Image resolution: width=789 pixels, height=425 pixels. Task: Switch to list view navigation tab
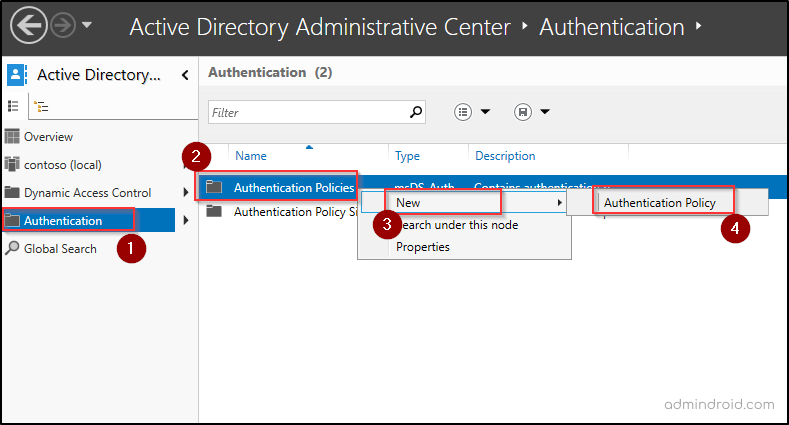point(13,106)
